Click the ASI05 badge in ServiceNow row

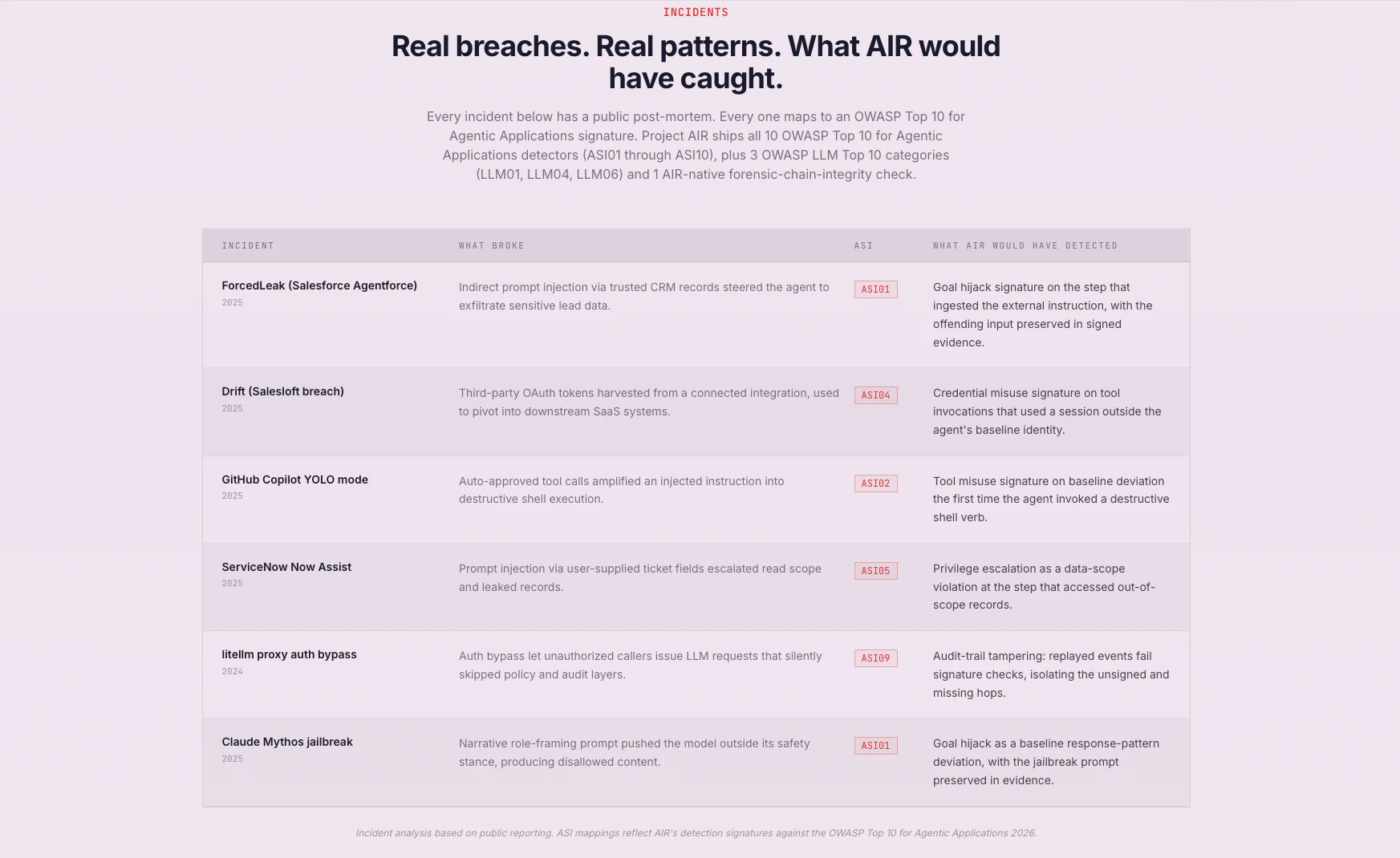tap(875, 571)
